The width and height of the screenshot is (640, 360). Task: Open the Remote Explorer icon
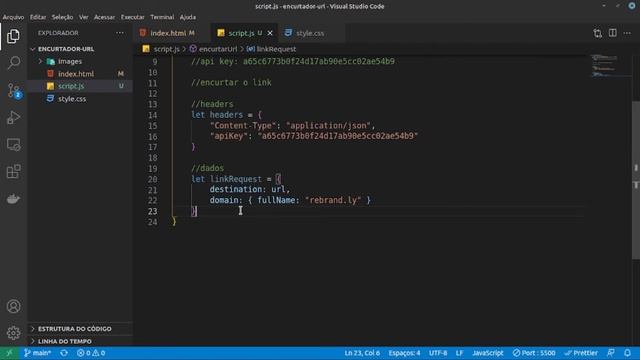[x=13, y=144]
